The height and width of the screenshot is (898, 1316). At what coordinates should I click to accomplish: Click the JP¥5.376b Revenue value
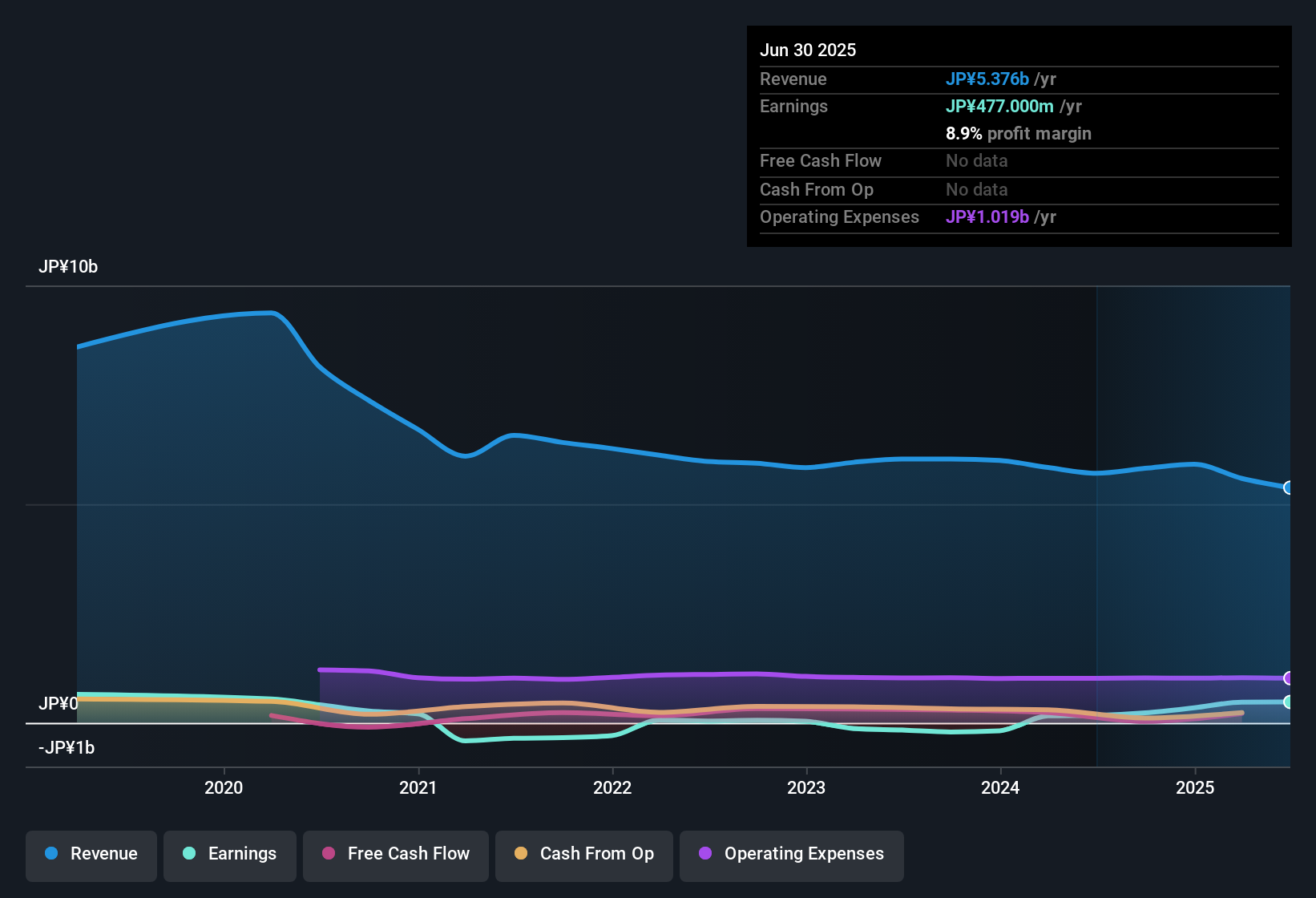pos(987,79)
